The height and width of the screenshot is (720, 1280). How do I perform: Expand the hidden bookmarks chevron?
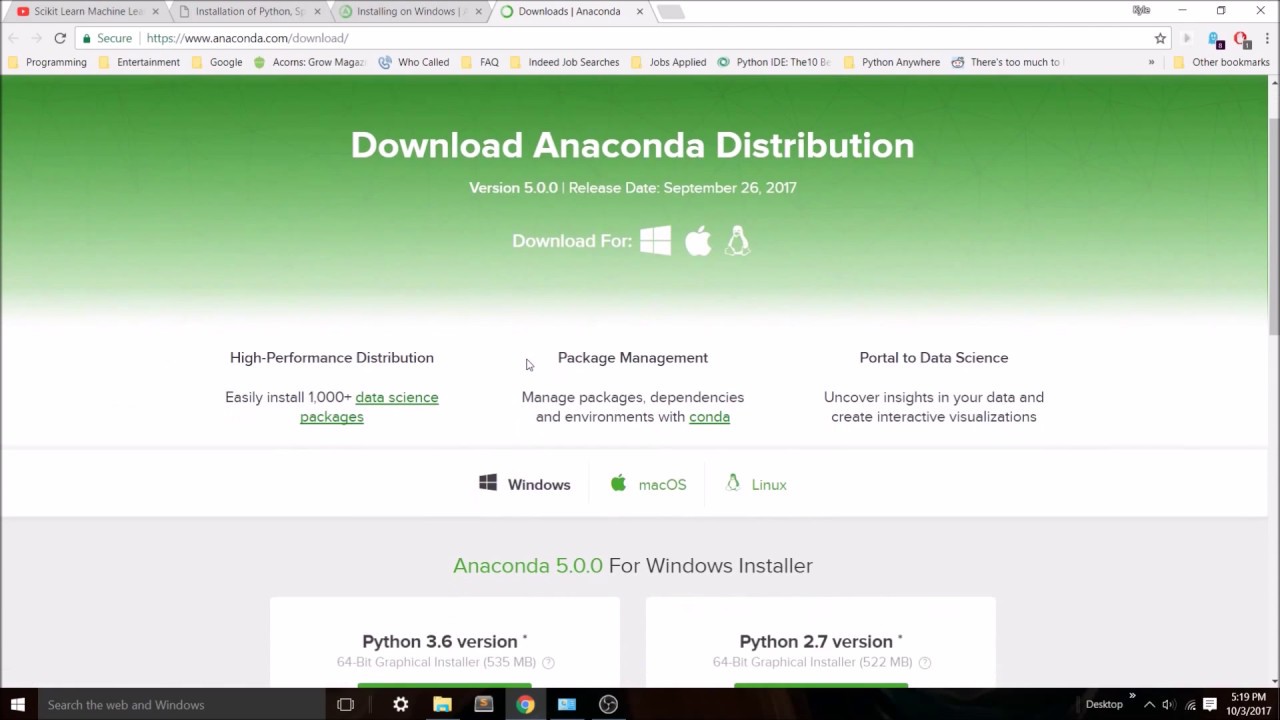(x=1151, y=62)
